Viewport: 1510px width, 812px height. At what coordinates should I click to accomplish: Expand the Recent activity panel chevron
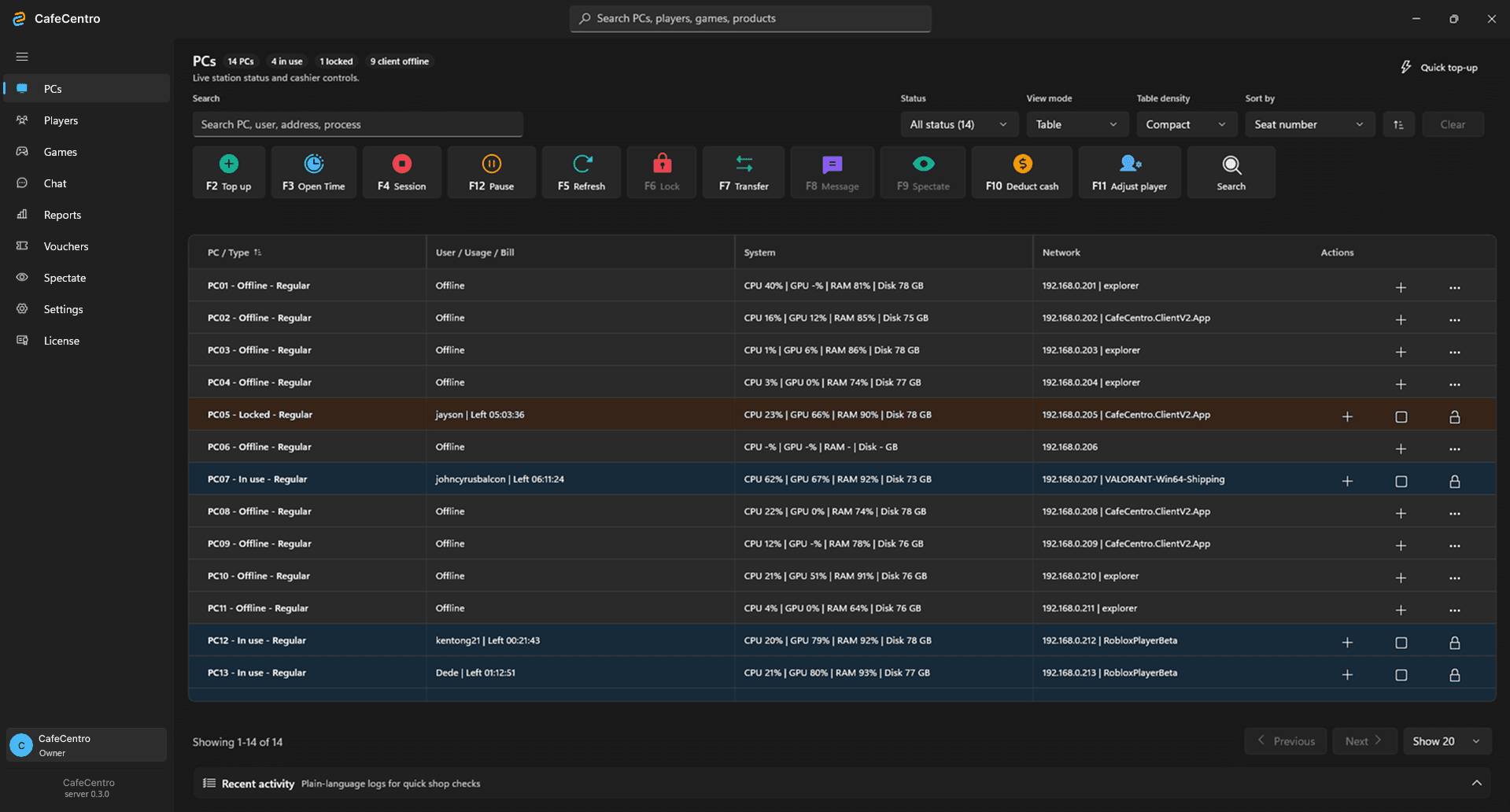click(1477, 783)
